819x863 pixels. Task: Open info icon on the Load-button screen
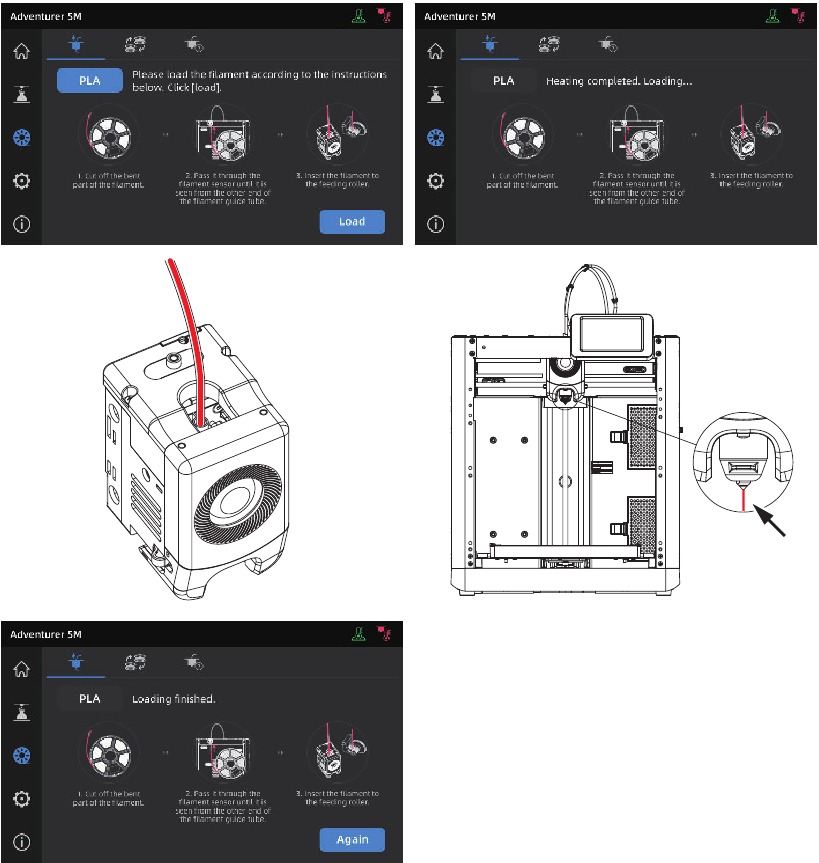point(21,224)
